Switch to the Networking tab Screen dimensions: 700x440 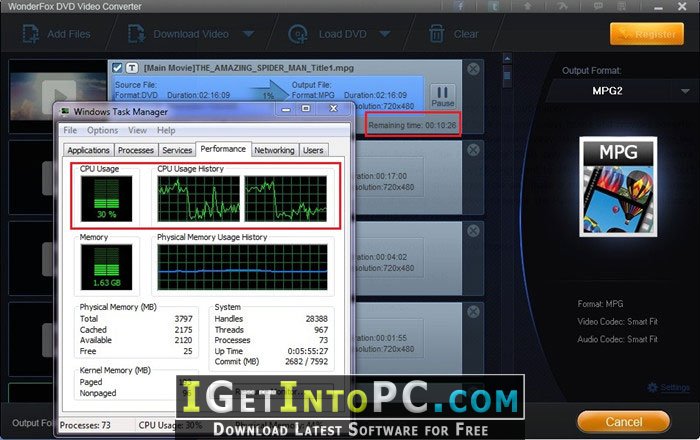coord(274,150)
